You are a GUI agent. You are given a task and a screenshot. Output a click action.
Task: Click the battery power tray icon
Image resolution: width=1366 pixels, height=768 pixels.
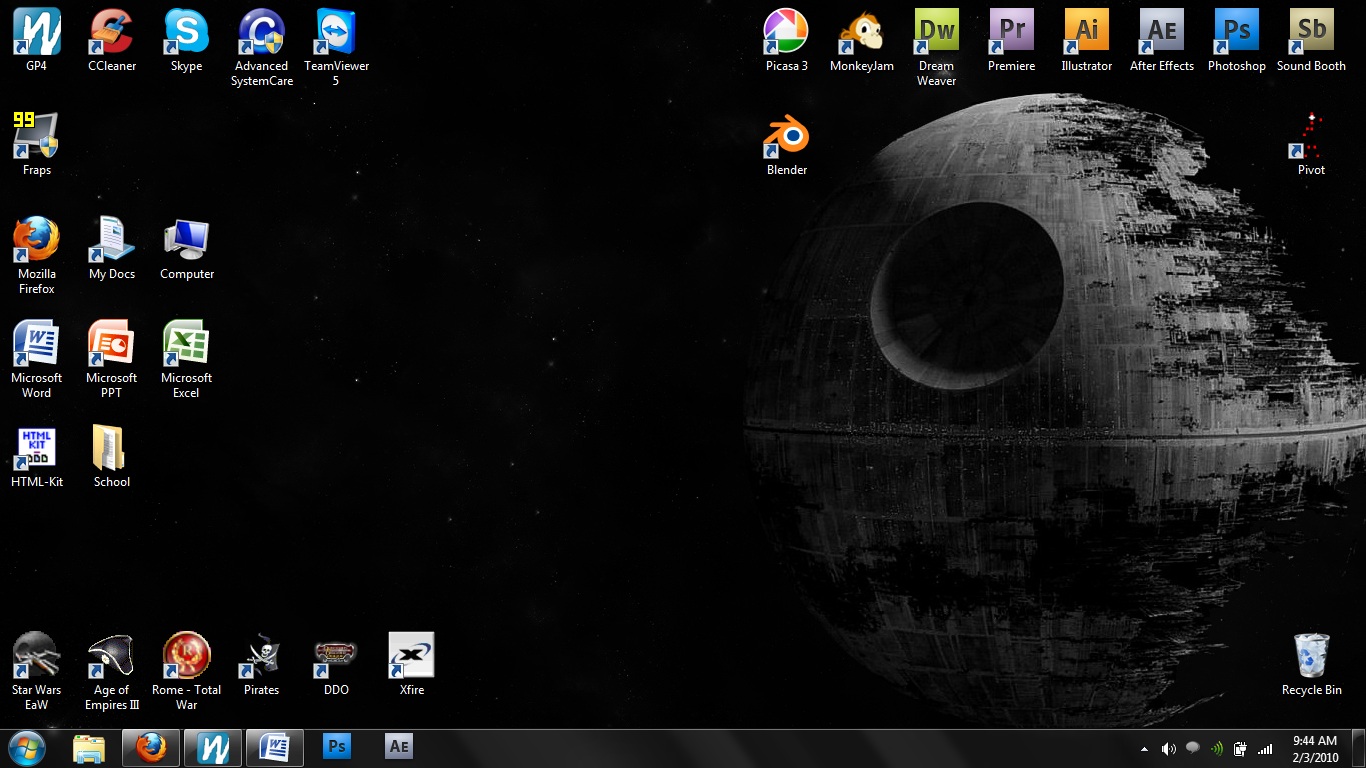tap(1240, 749)
